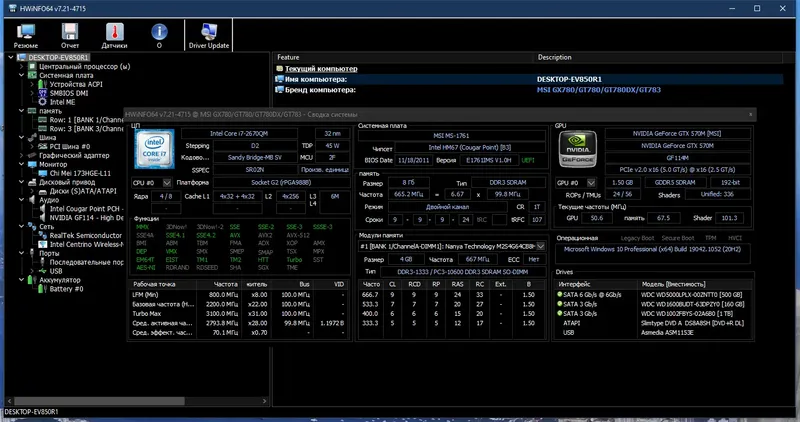The height and width of the screenshot is (422, 800).
Task: Click the Последовательные порты icon
Action: [x=43, y=262]
